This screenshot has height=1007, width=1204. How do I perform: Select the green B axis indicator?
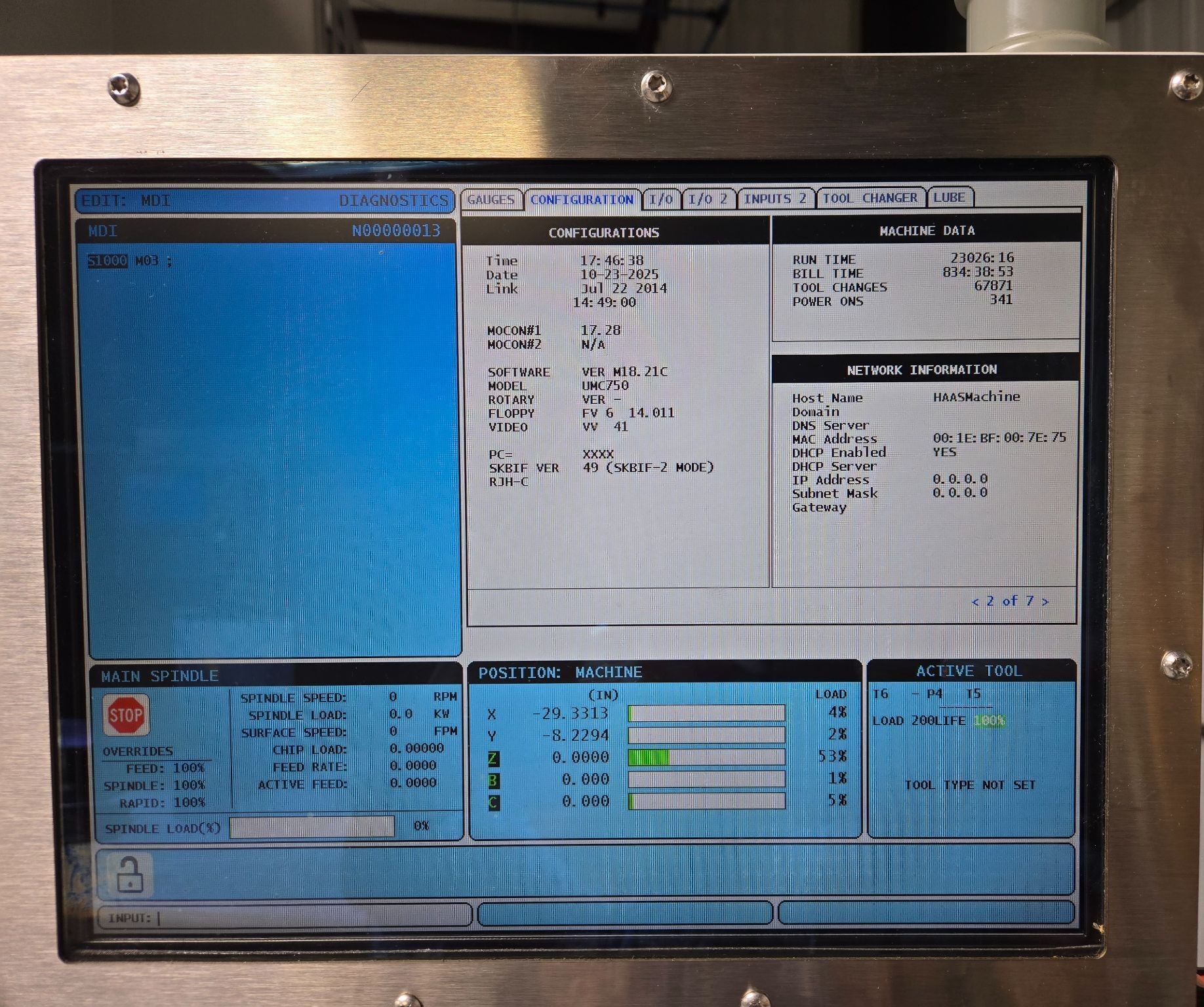tap(493, 780)
